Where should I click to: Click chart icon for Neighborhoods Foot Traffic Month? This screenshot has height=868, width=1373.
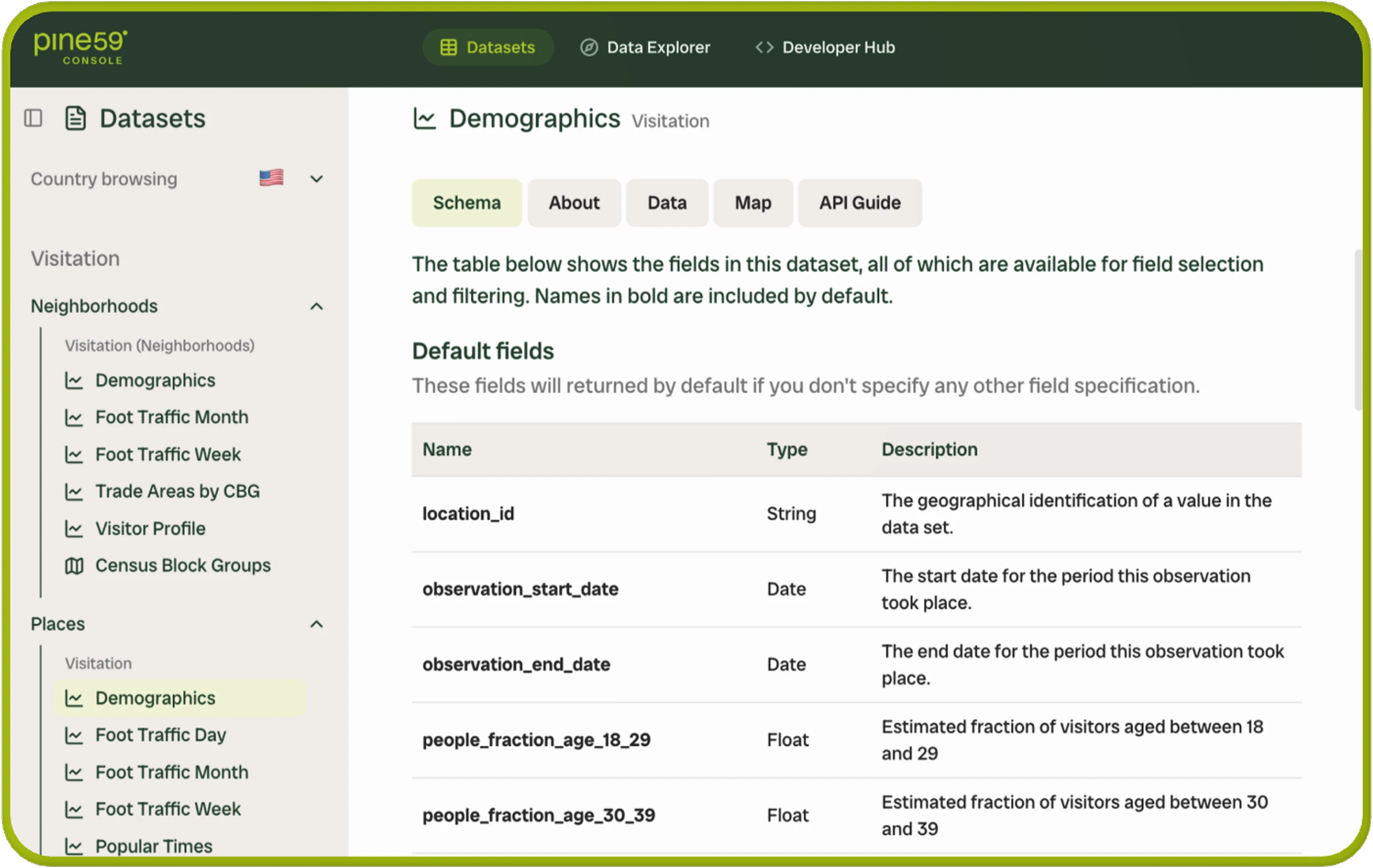click(x=73, y=417)
